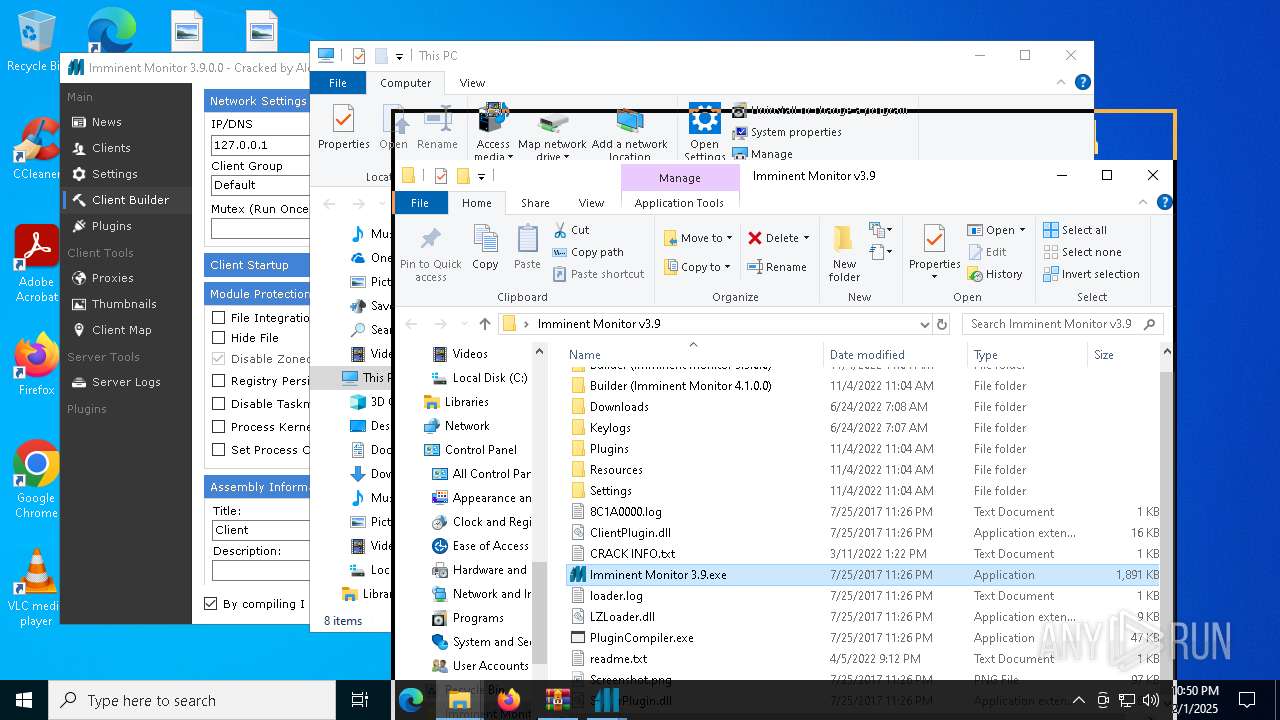The height and width of the screenshot is (720, 1280).
Task: Open Proxies under Client Tools
Action: pos(112,278)
